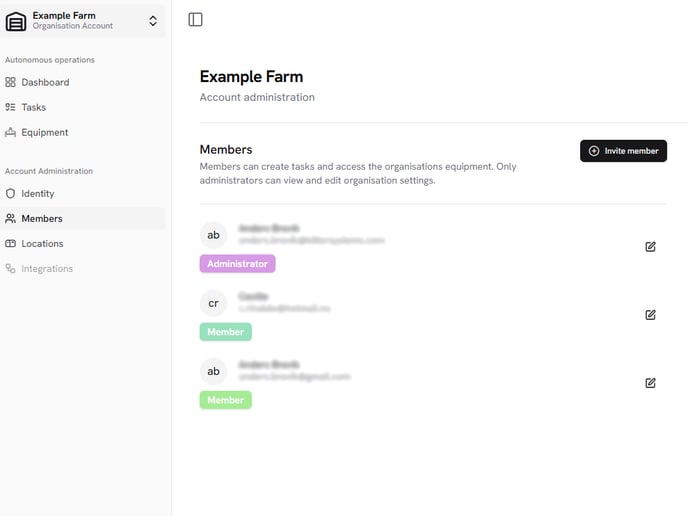Go to Equipment in the sidebar
The height and width of the screenshot is (516, 688).
45,132
